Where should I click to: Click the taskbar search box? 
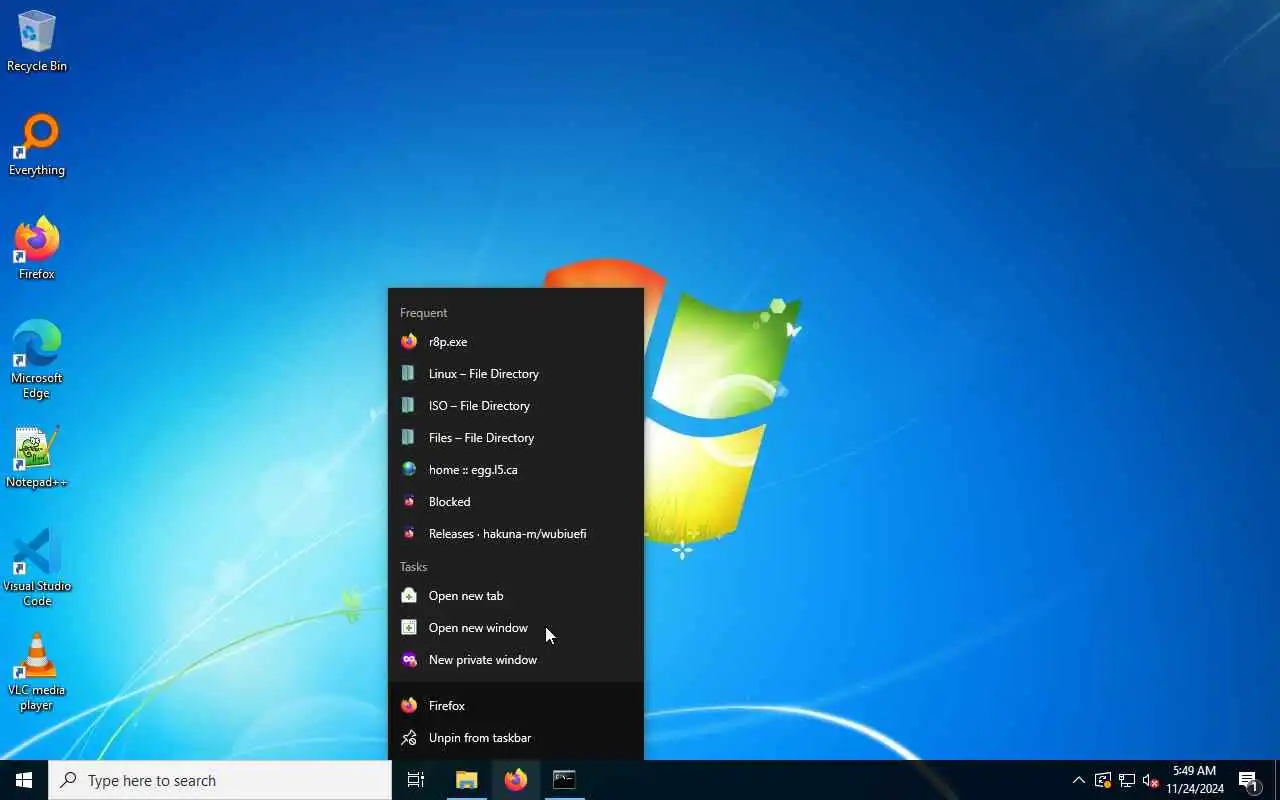220,780
